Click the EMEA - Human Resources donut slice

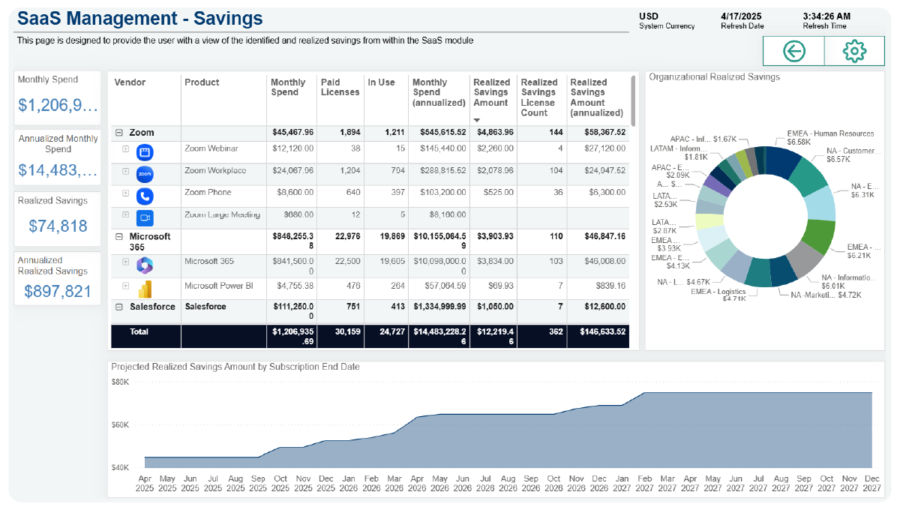(x=783, y=161)
